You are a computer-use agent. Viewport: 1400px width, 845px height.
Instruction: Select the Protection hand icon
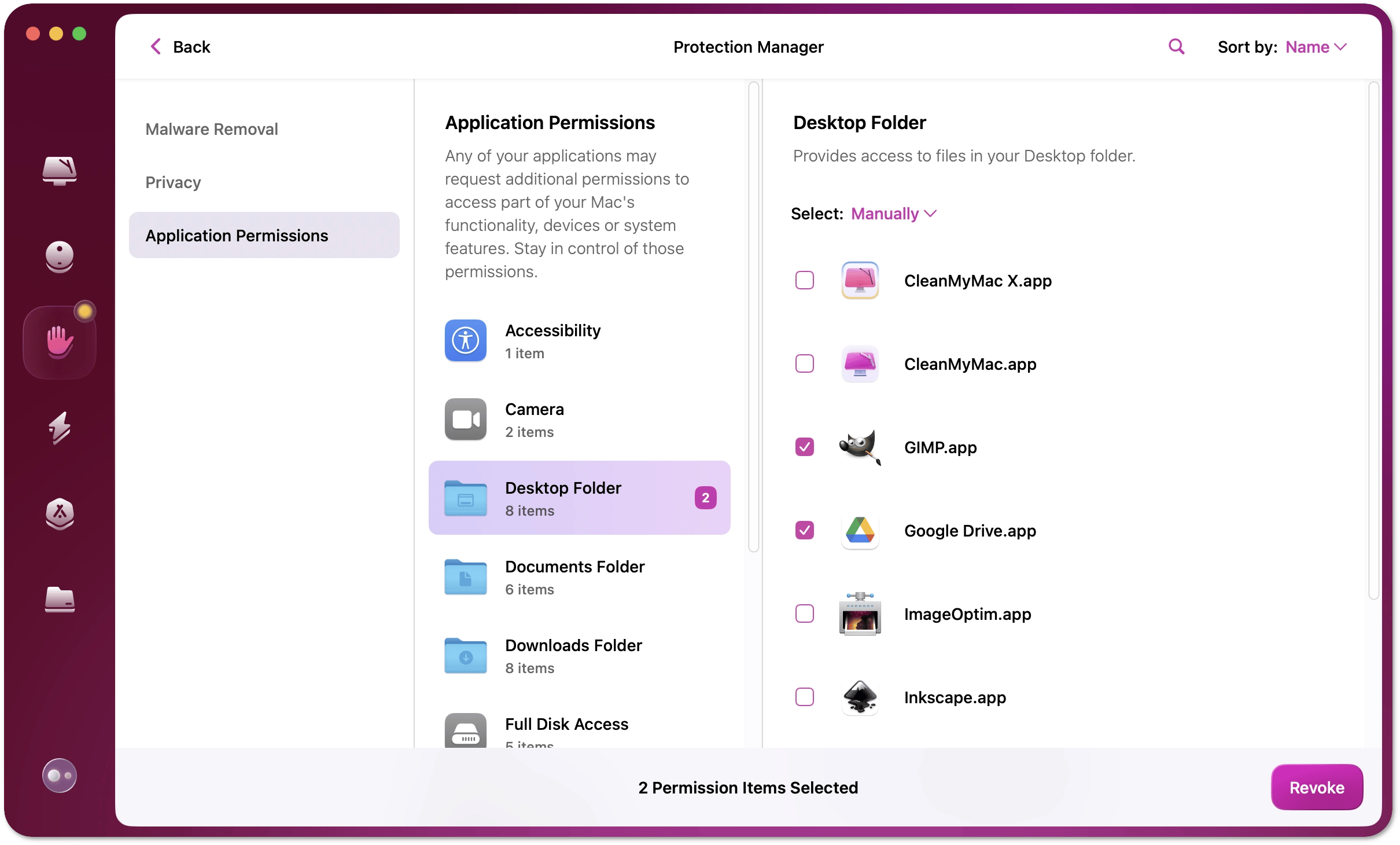(x=60, y=342)
